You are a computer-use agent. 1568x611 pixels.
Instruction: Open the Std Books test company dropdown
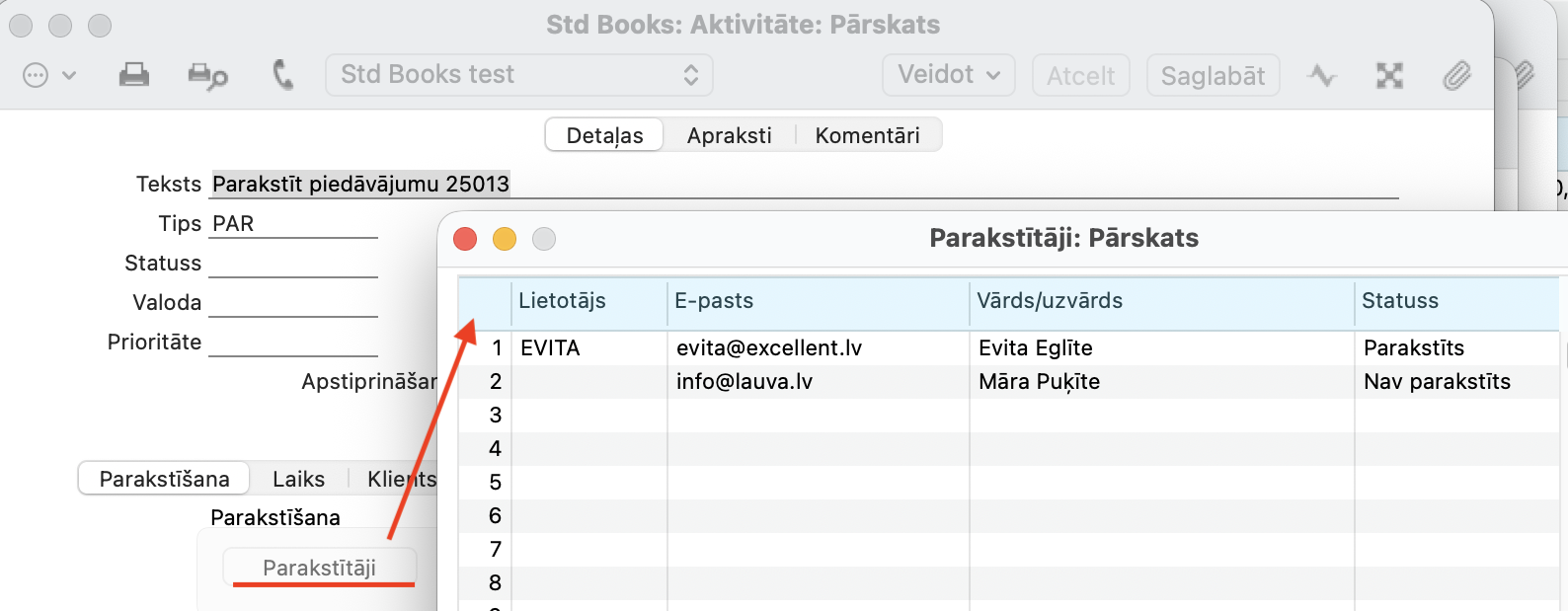point(518,75)
